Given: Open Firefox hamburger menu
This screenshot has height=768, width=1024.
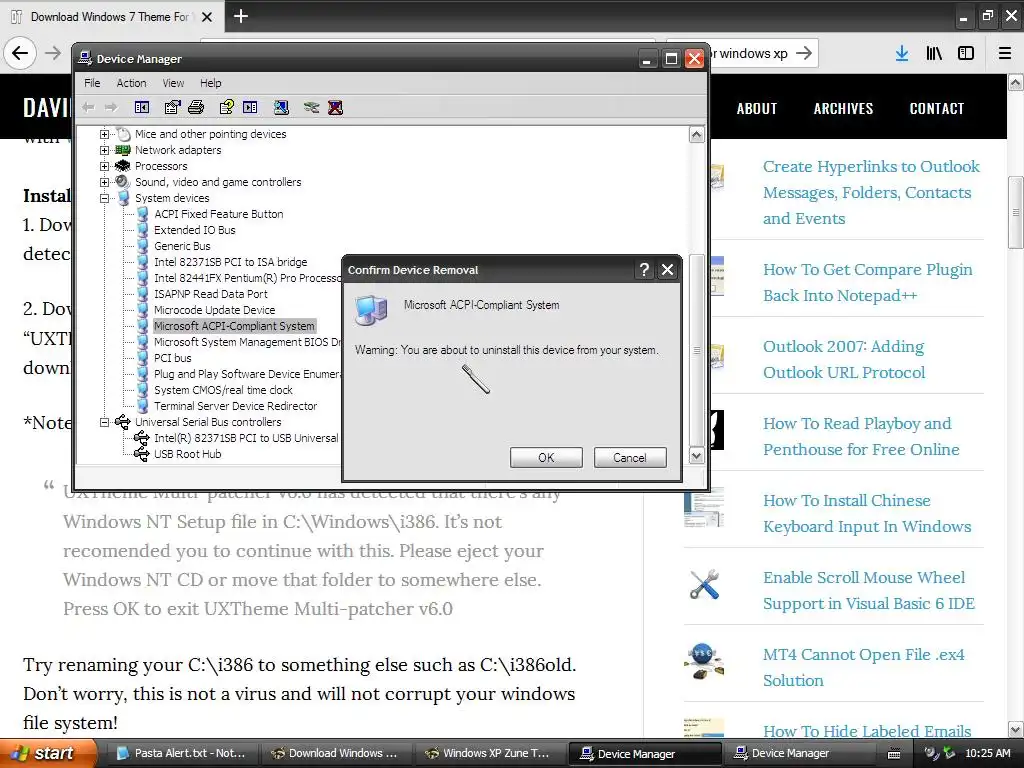Looking at the screenshot, I should (x=1005, y=54).
